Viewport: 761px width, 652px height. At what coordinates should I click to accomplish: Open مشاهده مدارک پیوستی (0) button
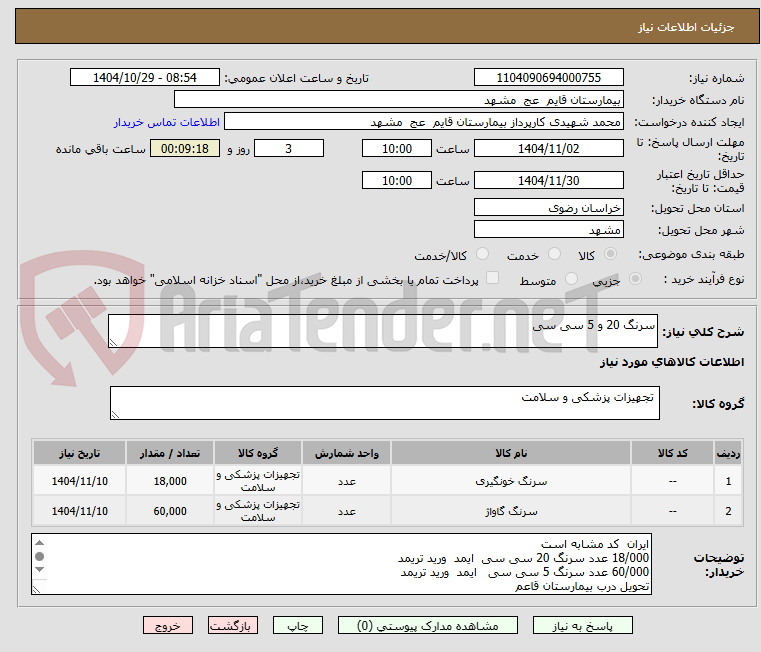click(428, 625)
